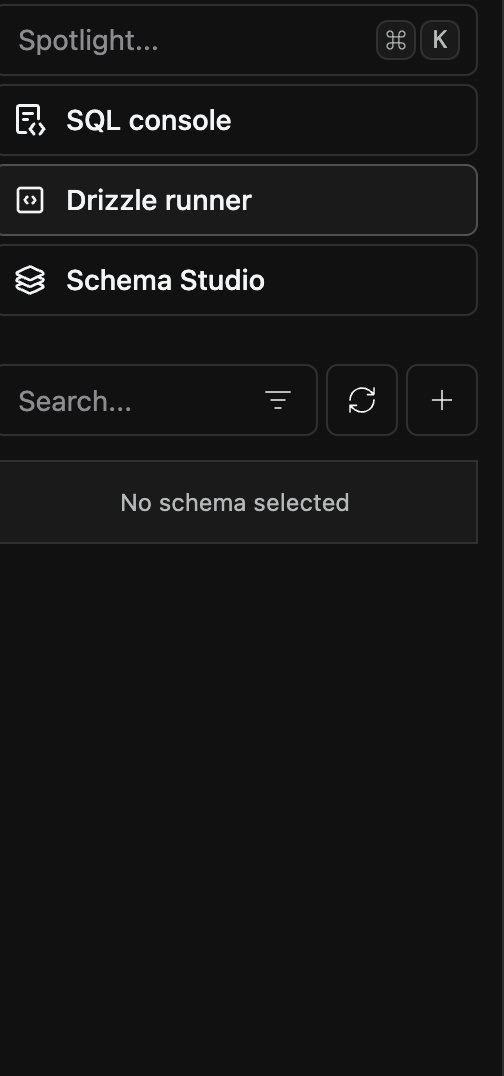The image size is (504, 1076).
Task: Open Schema Studio
Action: pyautogui.click(x=237, y=280)
